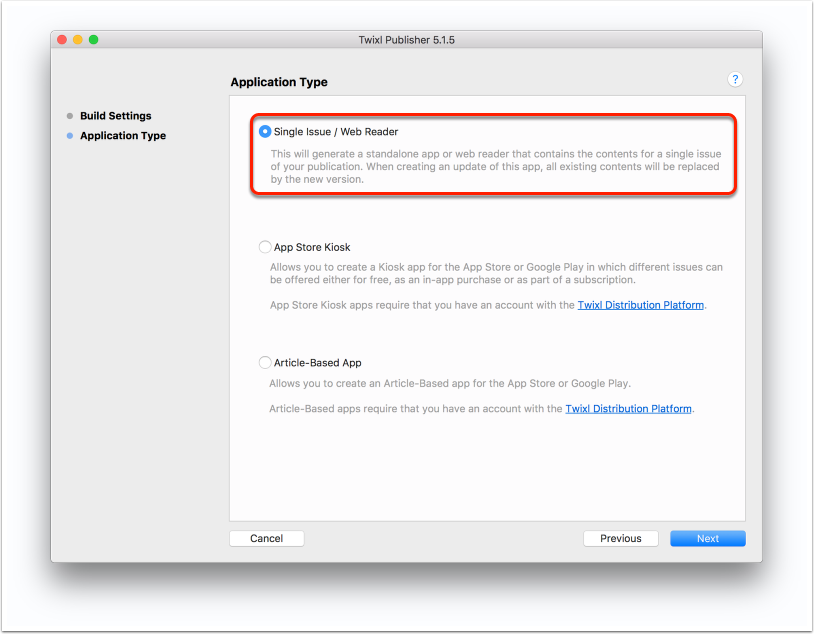Go back with the Previous button
Screen dimensions: 814x634
tap(620, 538)
